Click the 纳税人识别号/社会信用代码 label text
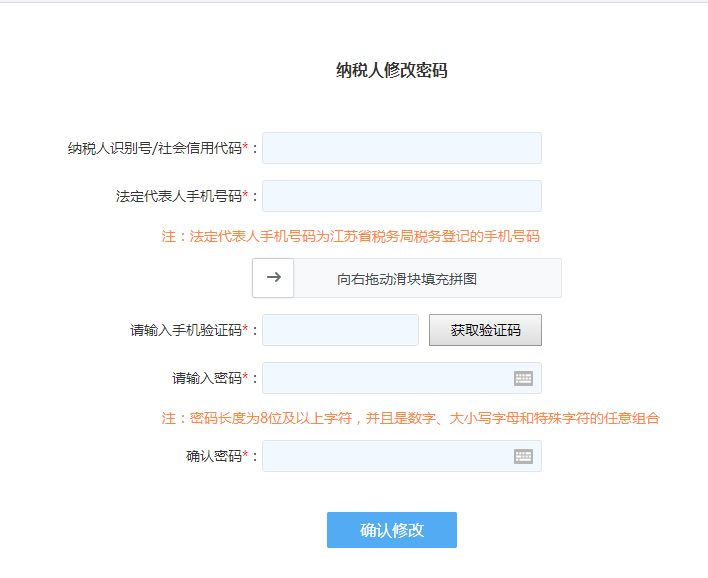The height and width of the screenshot is (578, 708). [154, 148]
